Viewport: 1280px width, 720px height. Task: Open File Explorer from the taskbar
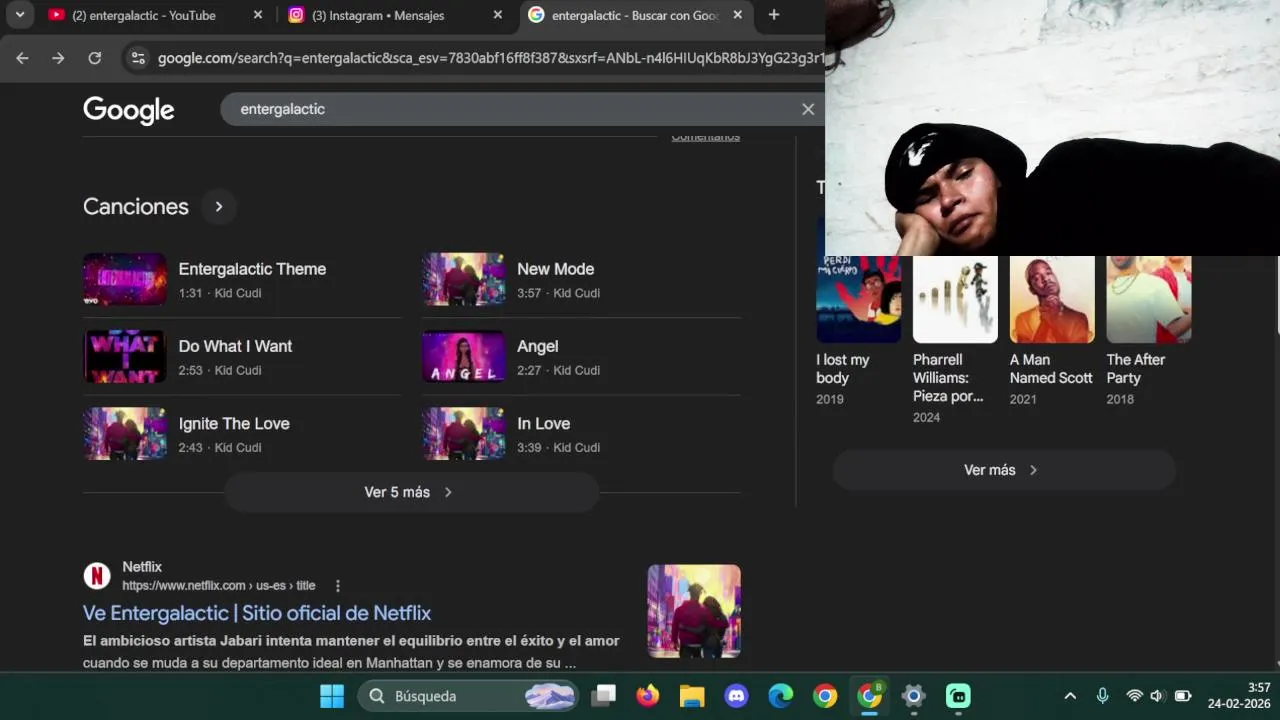692,696
